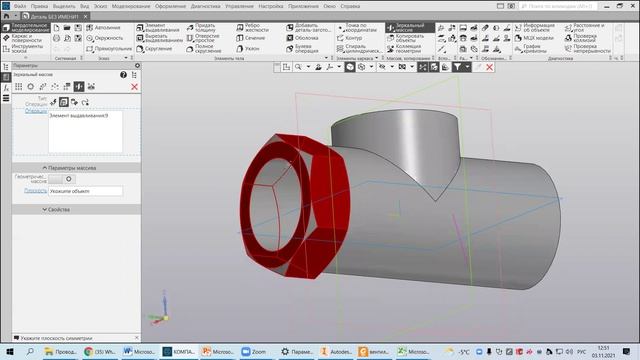The width and height of the screenshot is (640, 360).
Task: Open the Сечение section tool
Action: click(251, 38)
